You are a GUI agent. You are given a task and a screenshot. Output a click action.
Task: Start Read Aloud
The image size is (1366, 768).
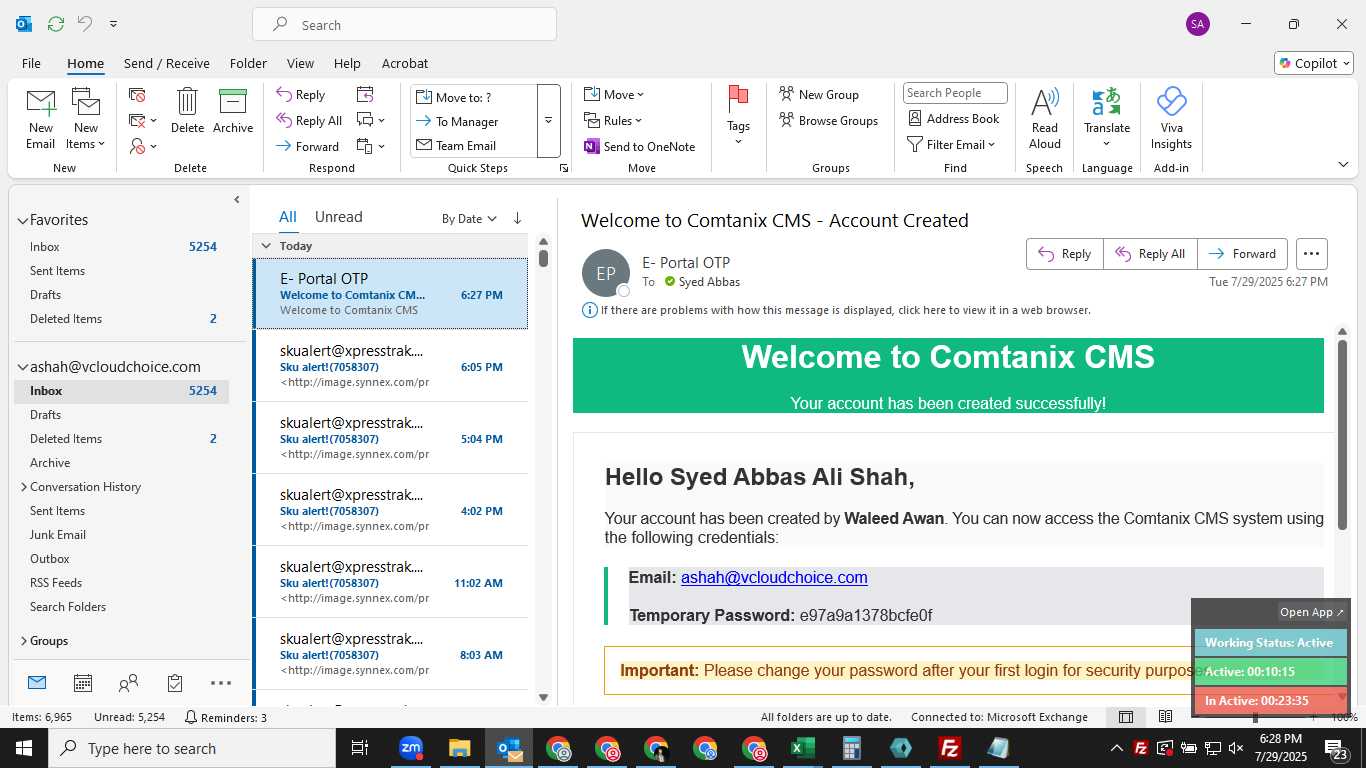pyautogui.click(x=1044, y=118)
